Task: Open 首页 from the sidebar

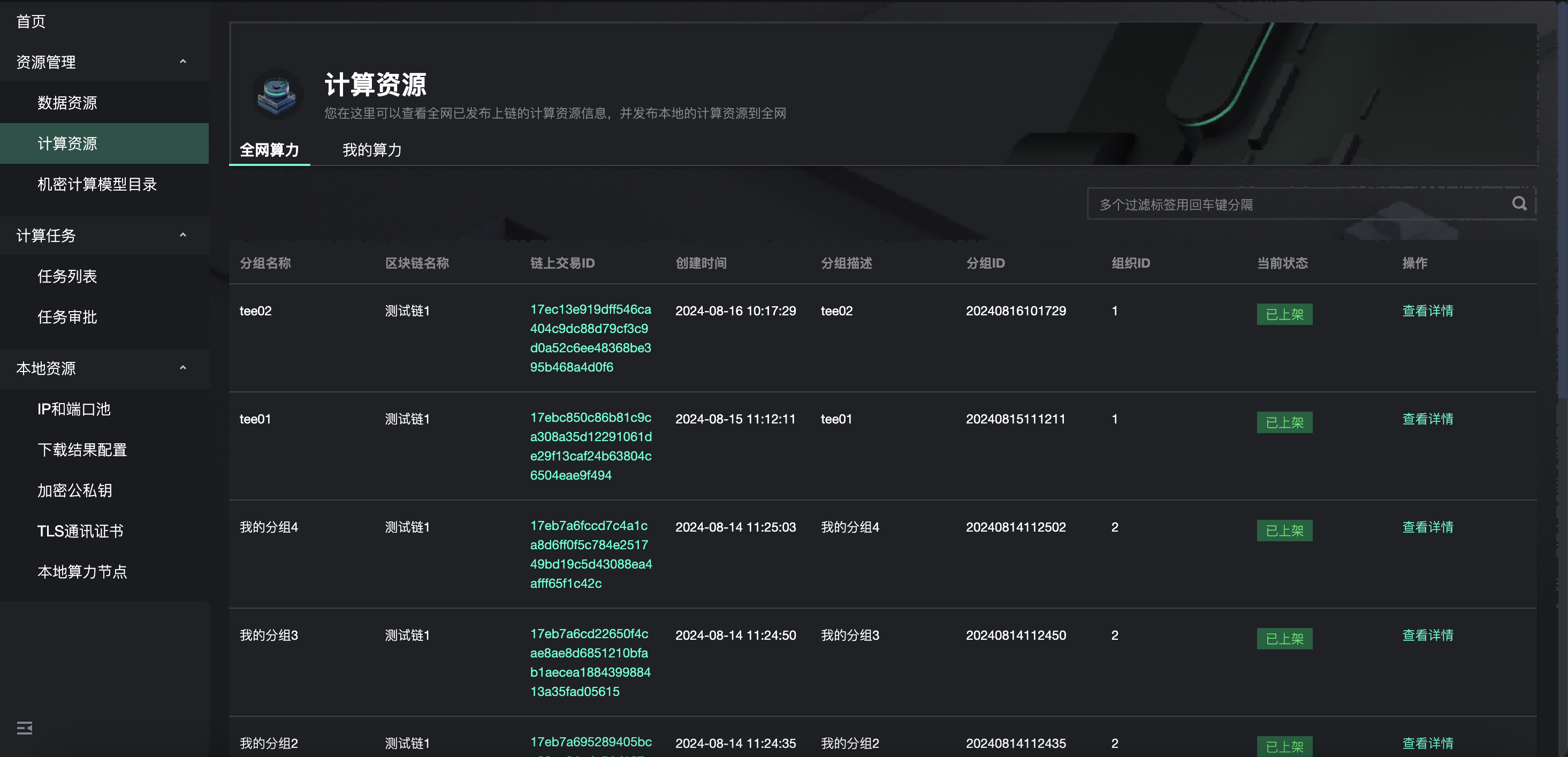Action: coord(31,21)
